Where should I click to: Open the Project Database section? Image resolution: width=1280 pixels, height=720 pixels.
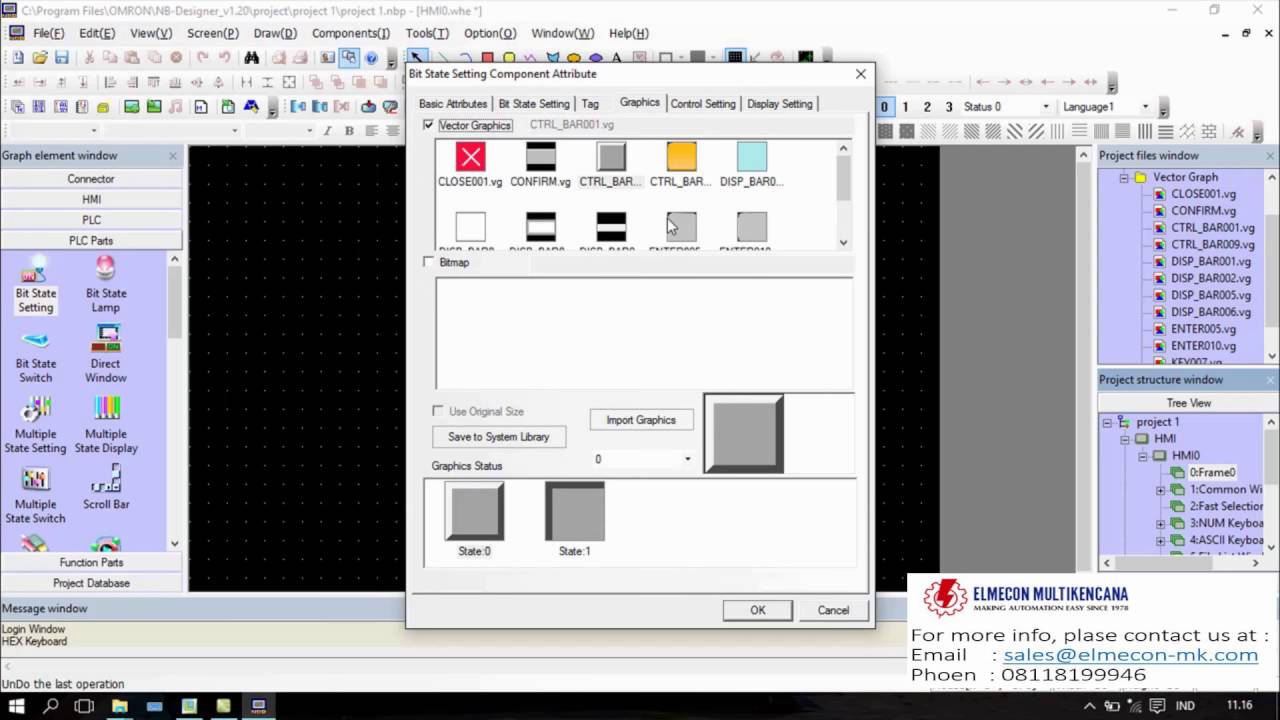[91, 583]
